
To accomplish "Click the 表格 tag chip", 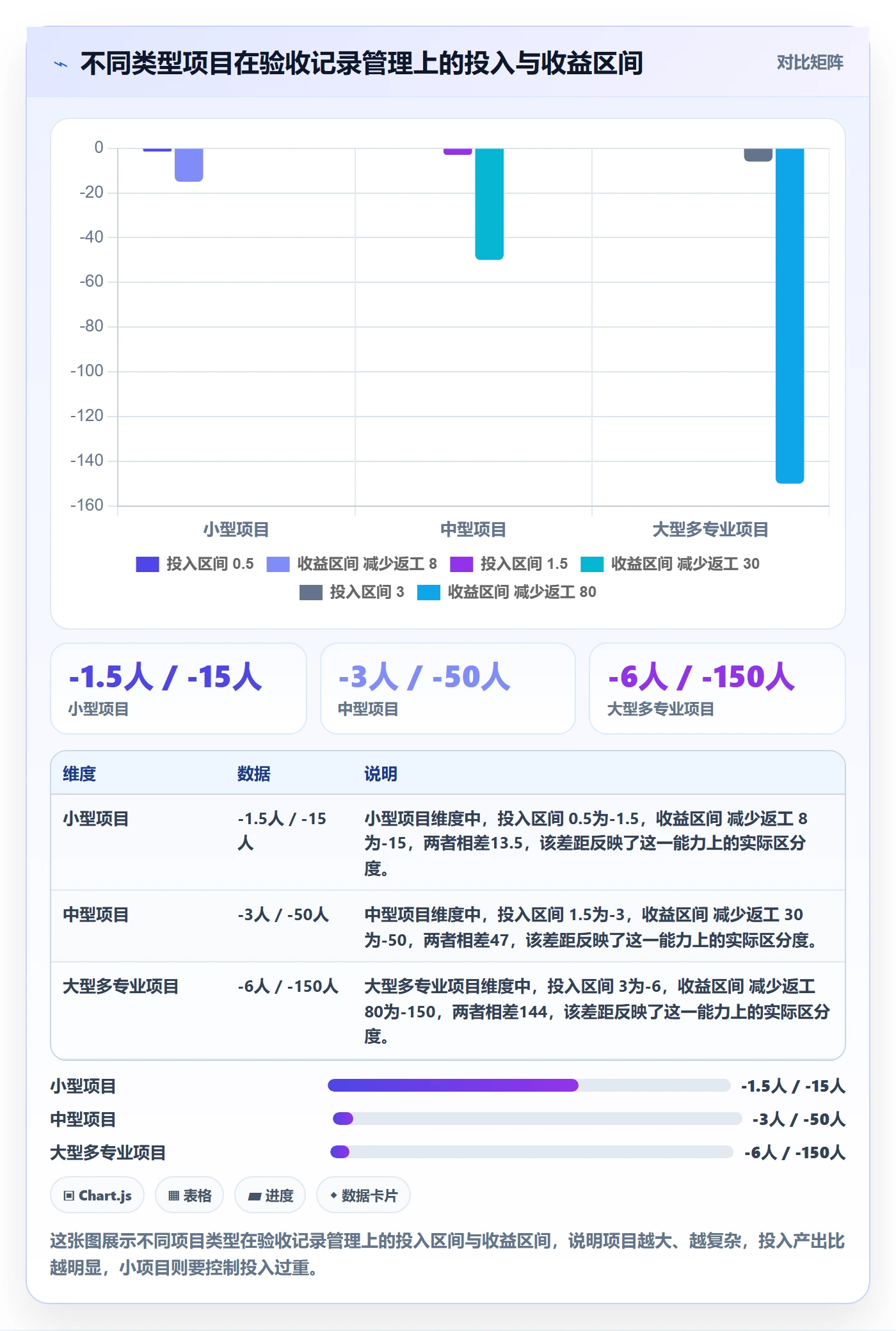I will [x=189, y=1195].
